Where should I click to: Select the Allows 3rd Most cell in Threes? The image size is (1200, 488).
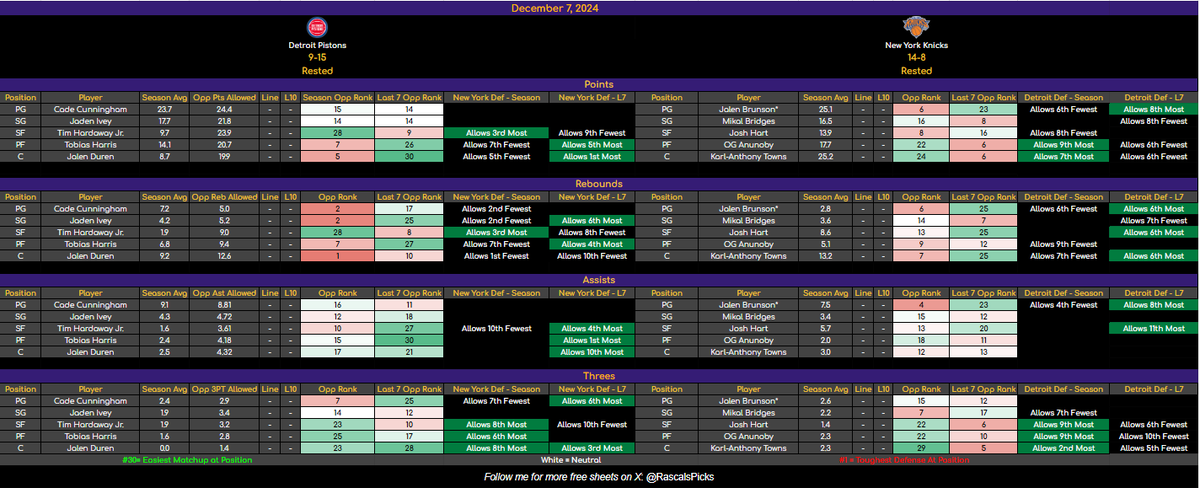[x=592, y=446]
